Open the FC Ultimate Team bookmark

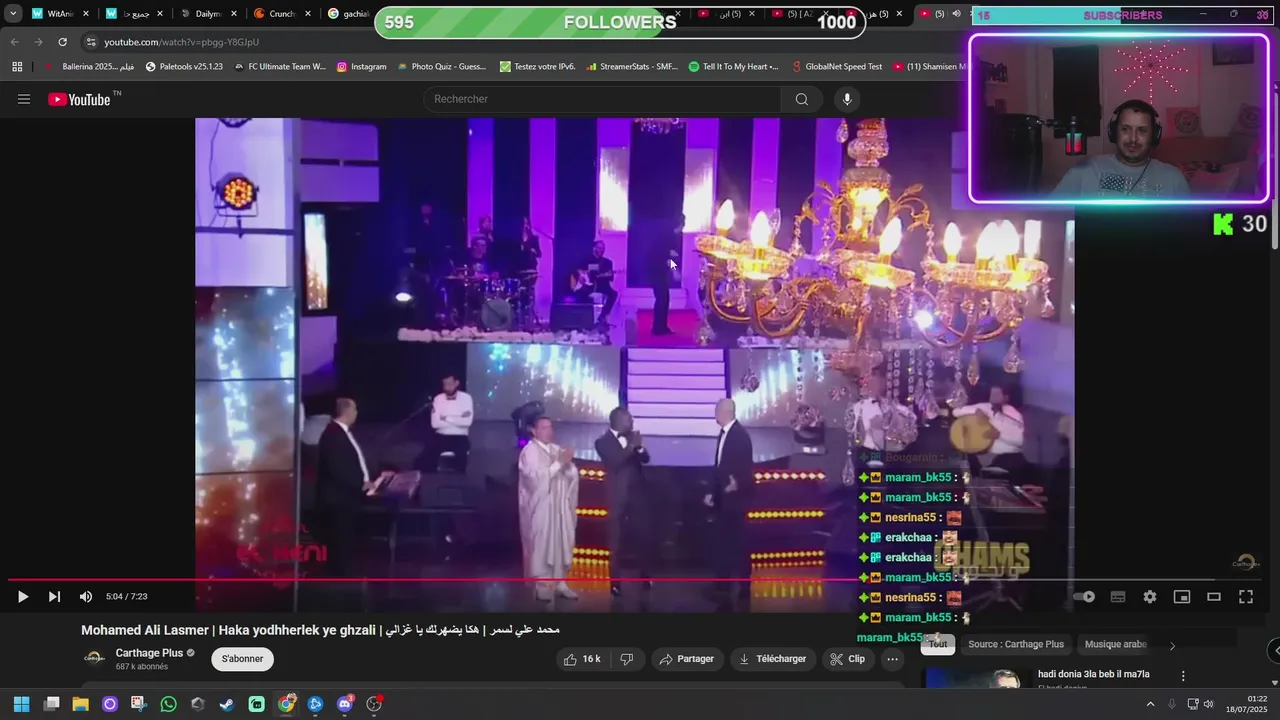coord(279,67)
